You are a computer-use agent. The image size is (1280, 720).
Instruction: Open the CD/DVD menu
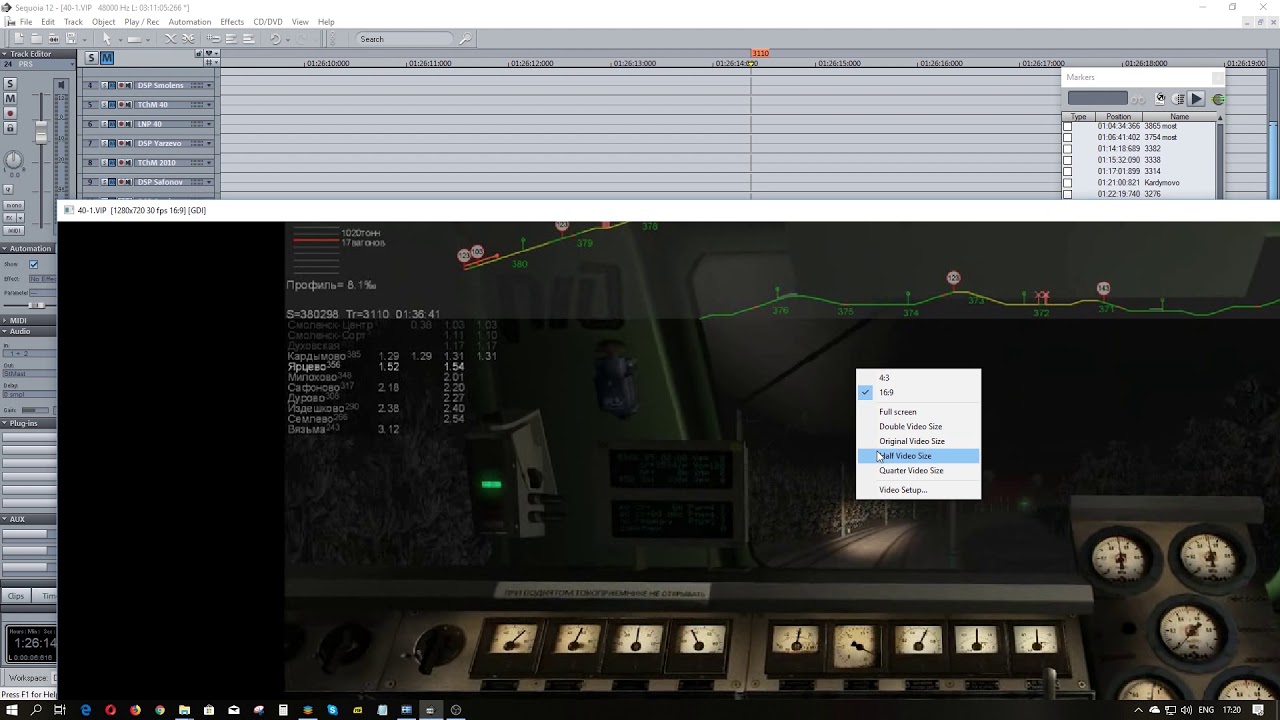coord(268,22)
